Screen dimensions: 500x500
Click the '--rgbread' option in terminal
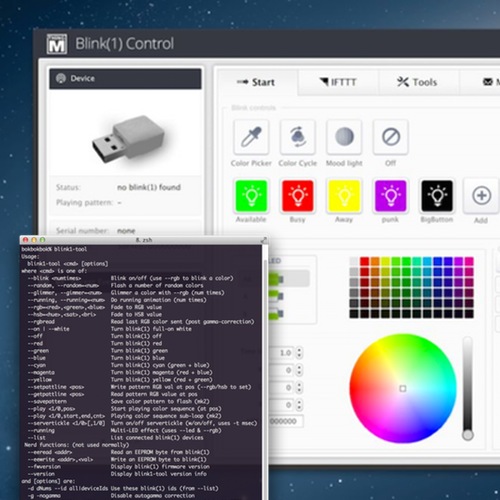coord(41,322)
